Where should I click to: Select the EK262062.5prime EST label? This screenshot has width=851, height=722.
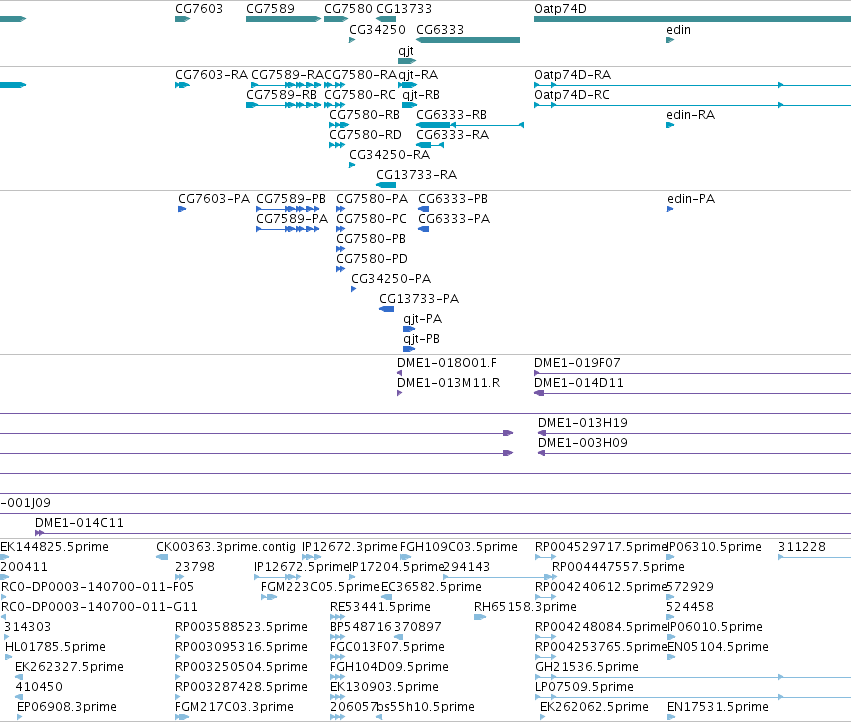[x=594, y=707]
